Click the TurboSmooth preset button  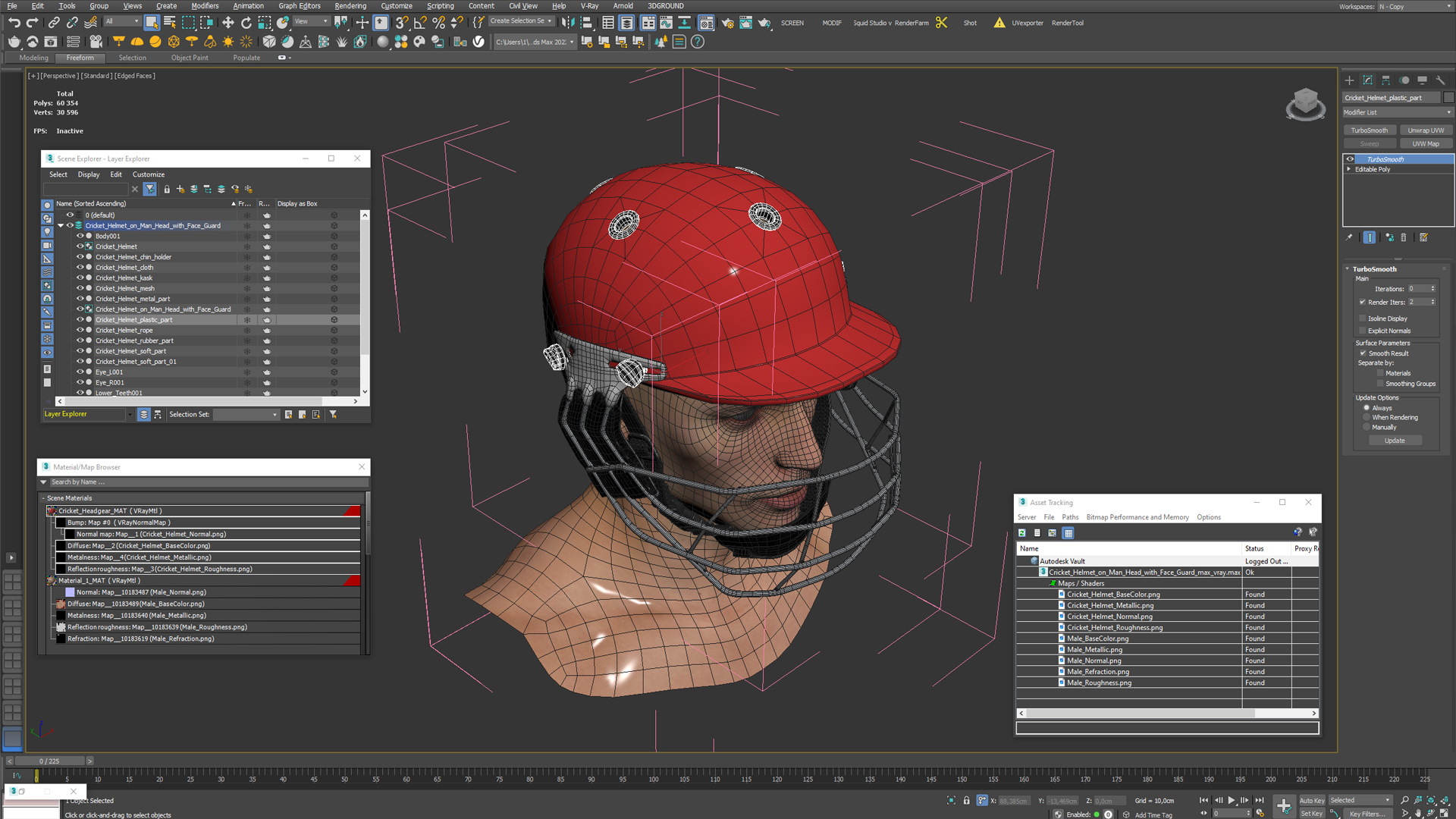tap(1370, 130)
